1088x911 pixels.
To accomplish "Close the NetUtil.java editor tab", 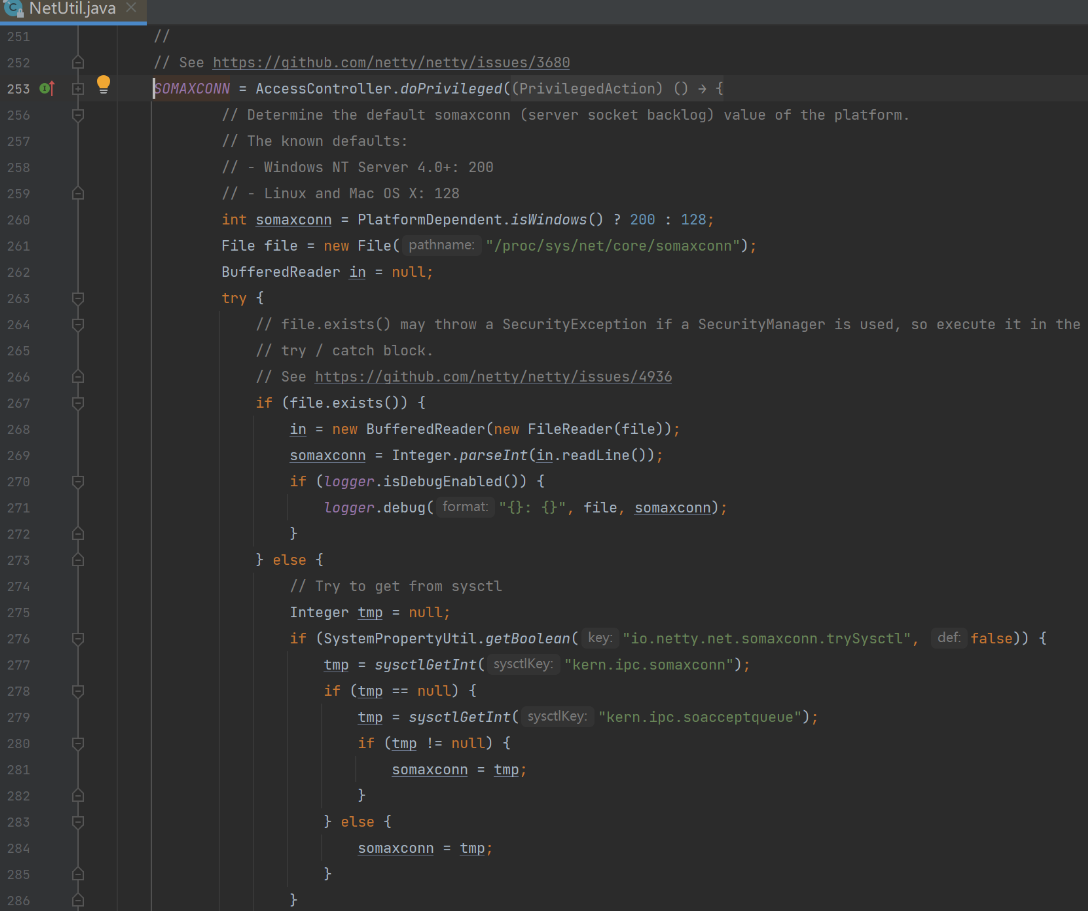I will coord(131,9).
